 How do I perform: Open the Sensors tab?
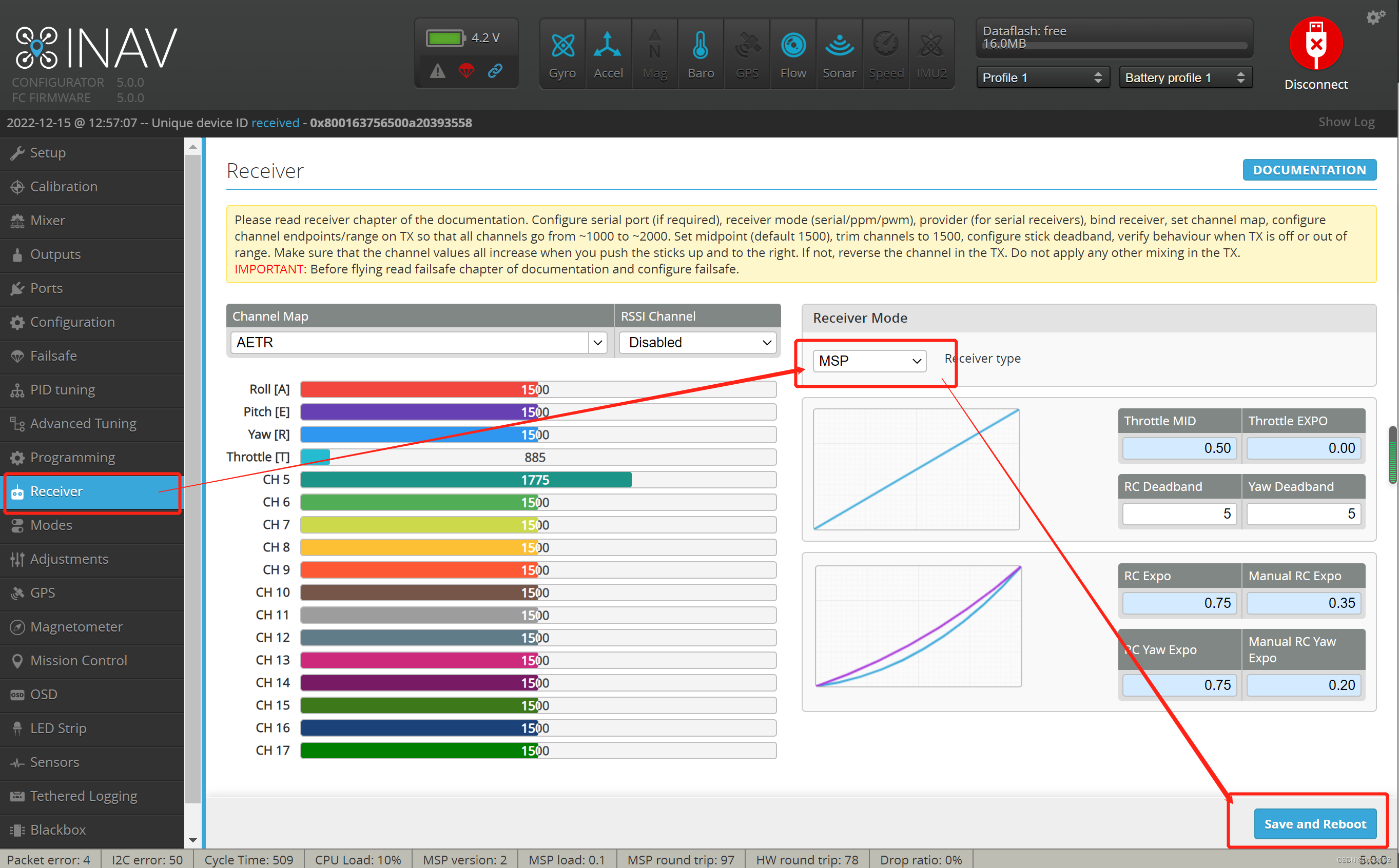[92, 762]
